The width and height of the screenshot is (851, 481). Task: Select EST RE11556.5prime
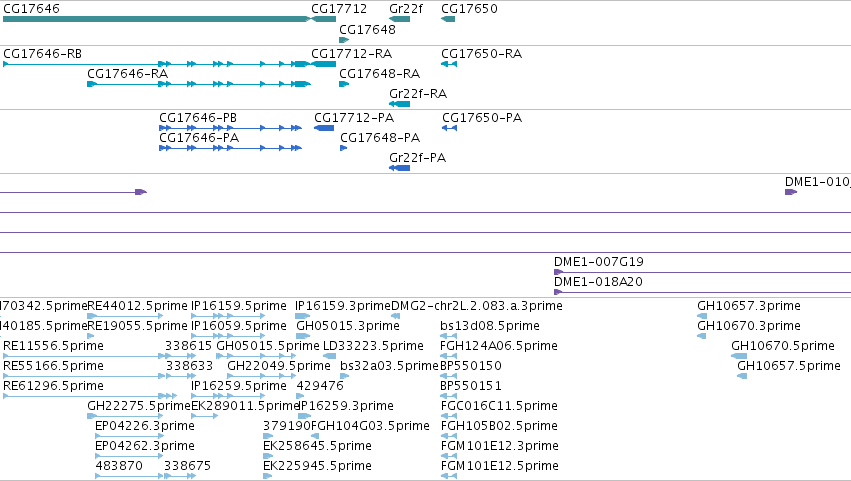[53, 346]
